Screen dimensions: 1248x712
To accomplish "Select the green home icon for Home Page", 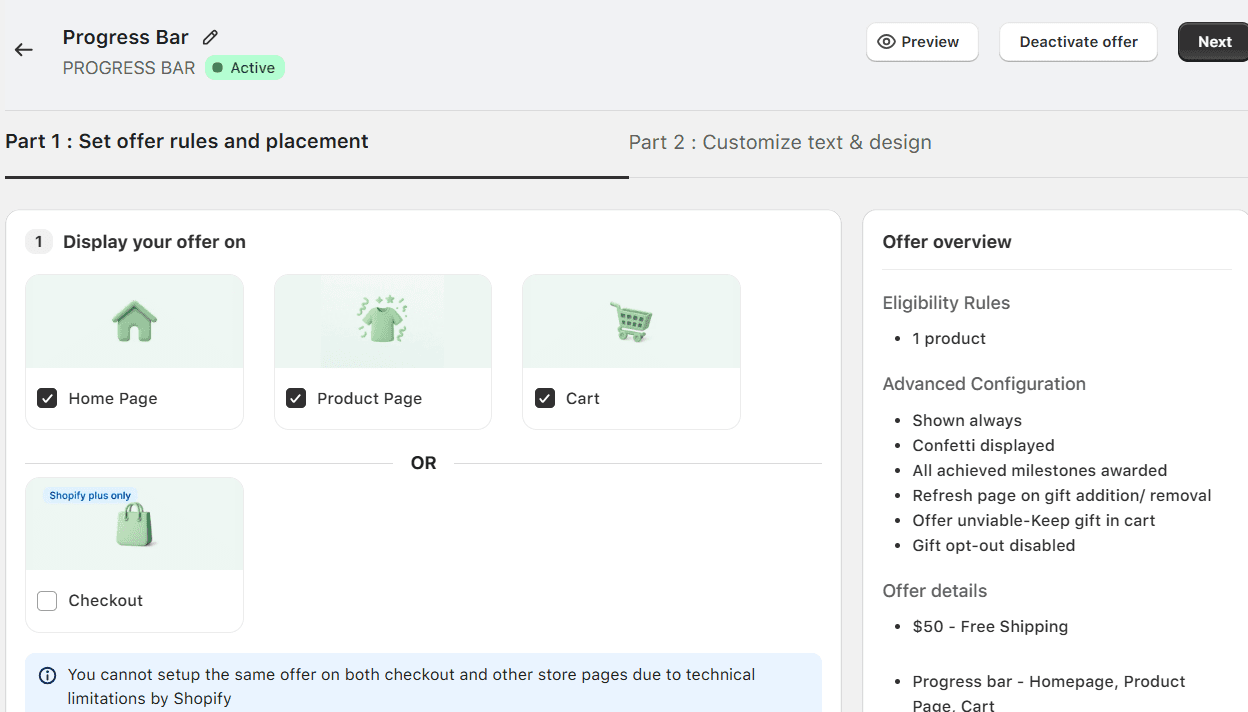I will [x=134, y=321].
